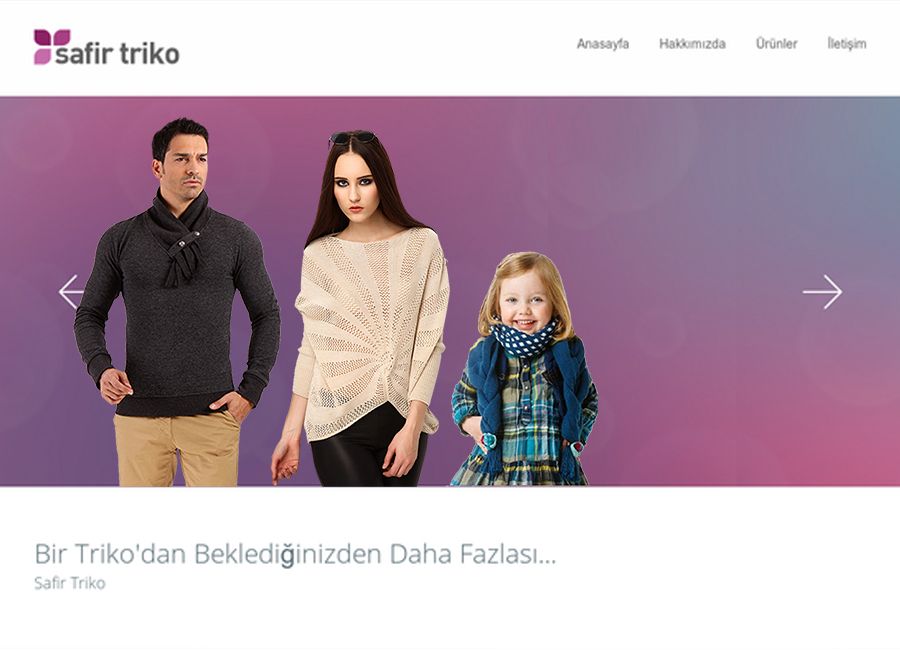Click the "safir triko" logo text
Viewport: 900px width, 650px height.
[117, 54]
